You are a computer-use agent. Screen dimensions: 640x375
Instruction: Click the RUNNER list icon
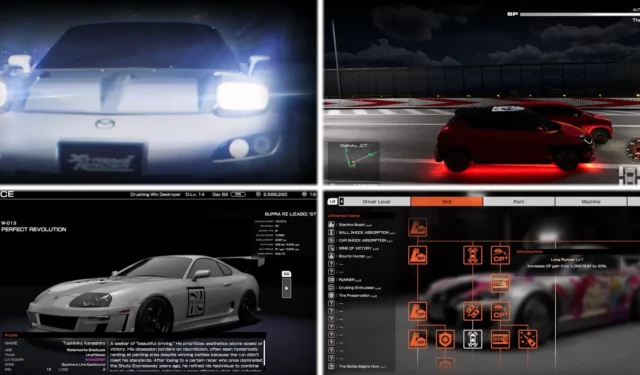click(331, 280)
